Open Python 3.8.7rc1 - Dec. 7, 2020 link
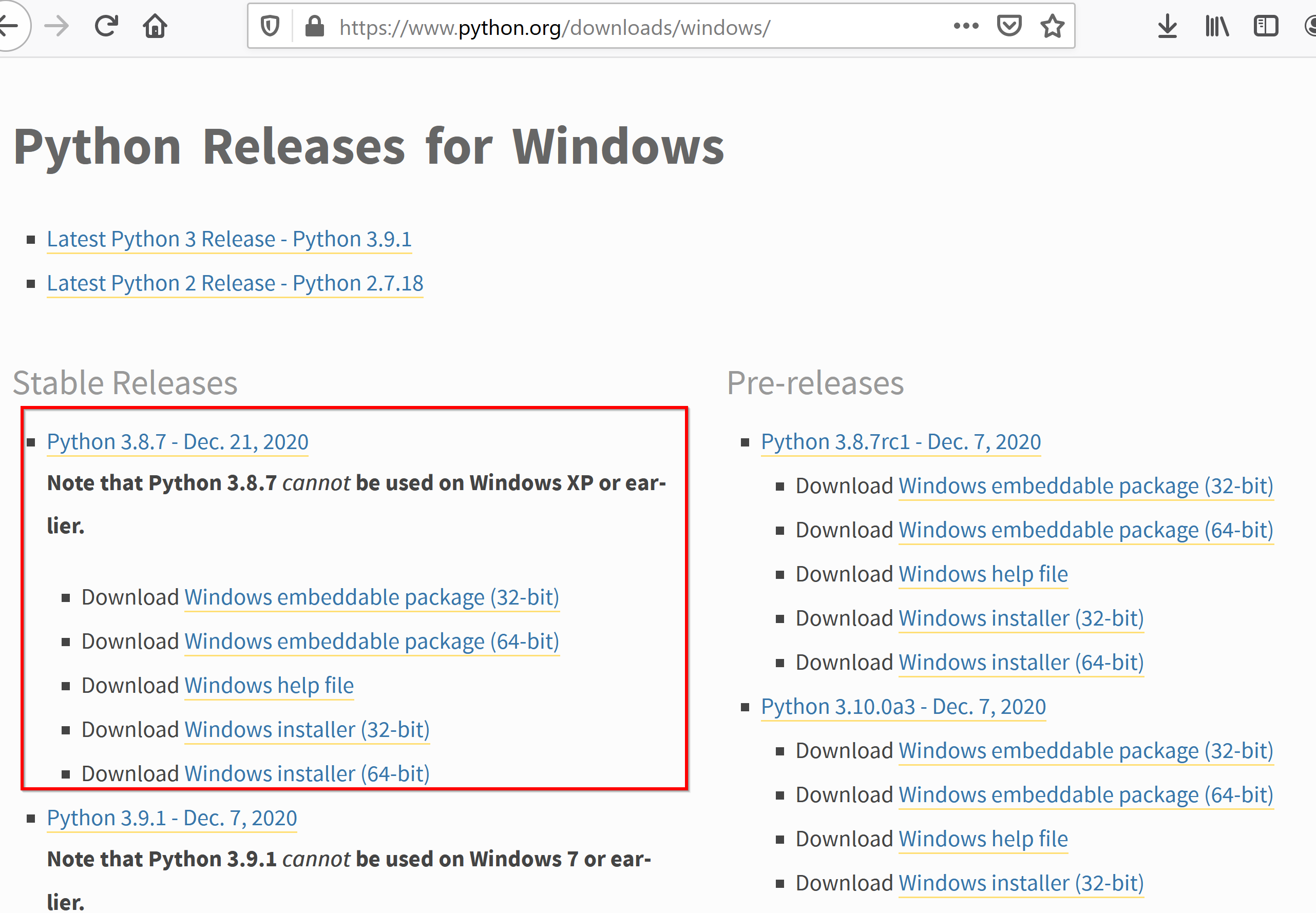1316x913 pixels. (901, 442)
